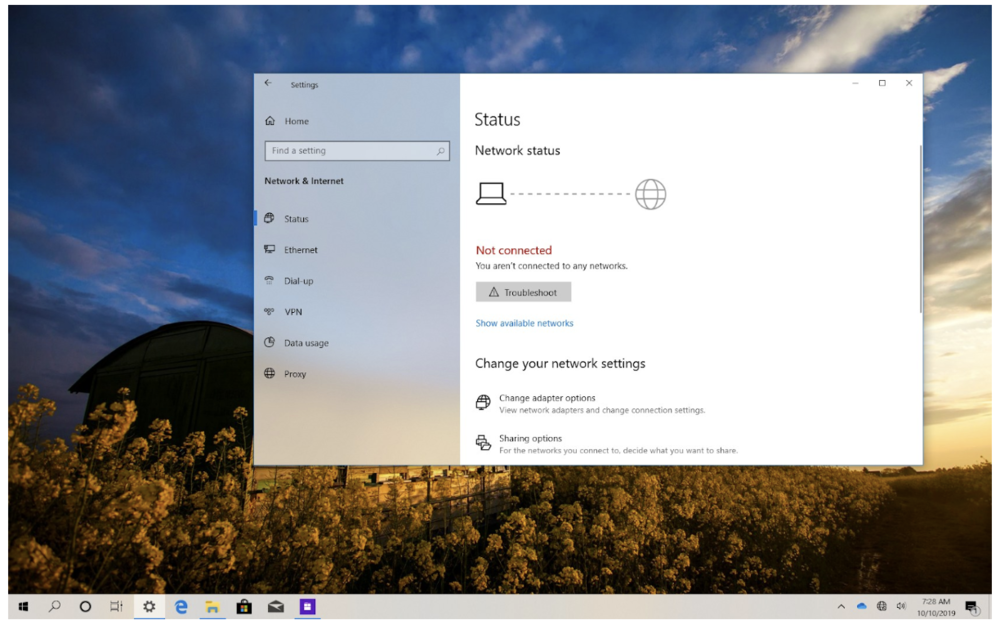Open the purple app in the taskbar

coord(307,607)
